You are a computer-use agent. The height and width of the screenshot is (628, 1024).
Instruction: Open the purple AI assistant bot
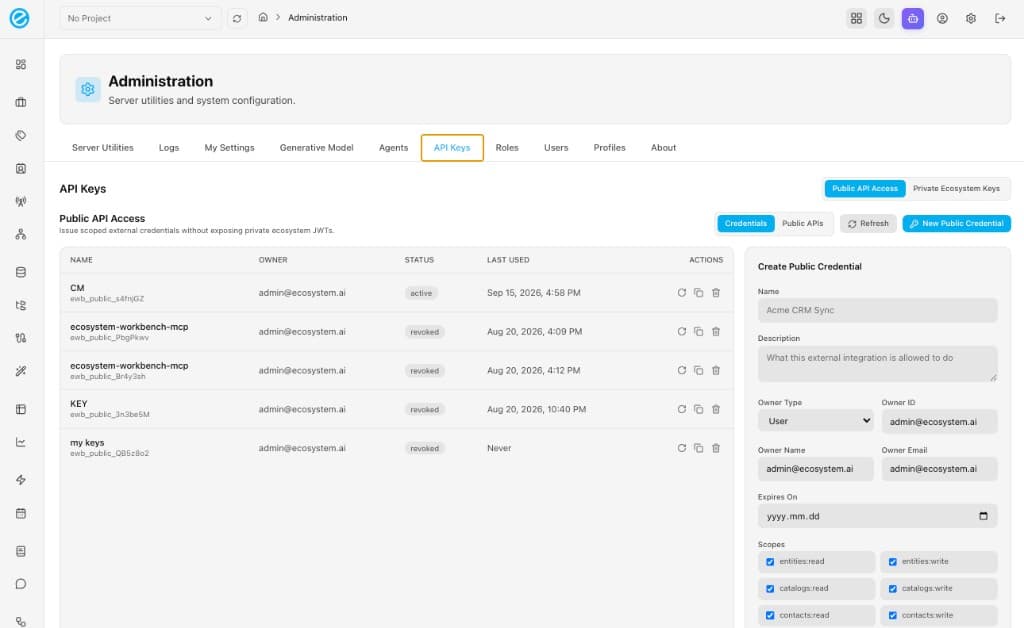[913, 18]
